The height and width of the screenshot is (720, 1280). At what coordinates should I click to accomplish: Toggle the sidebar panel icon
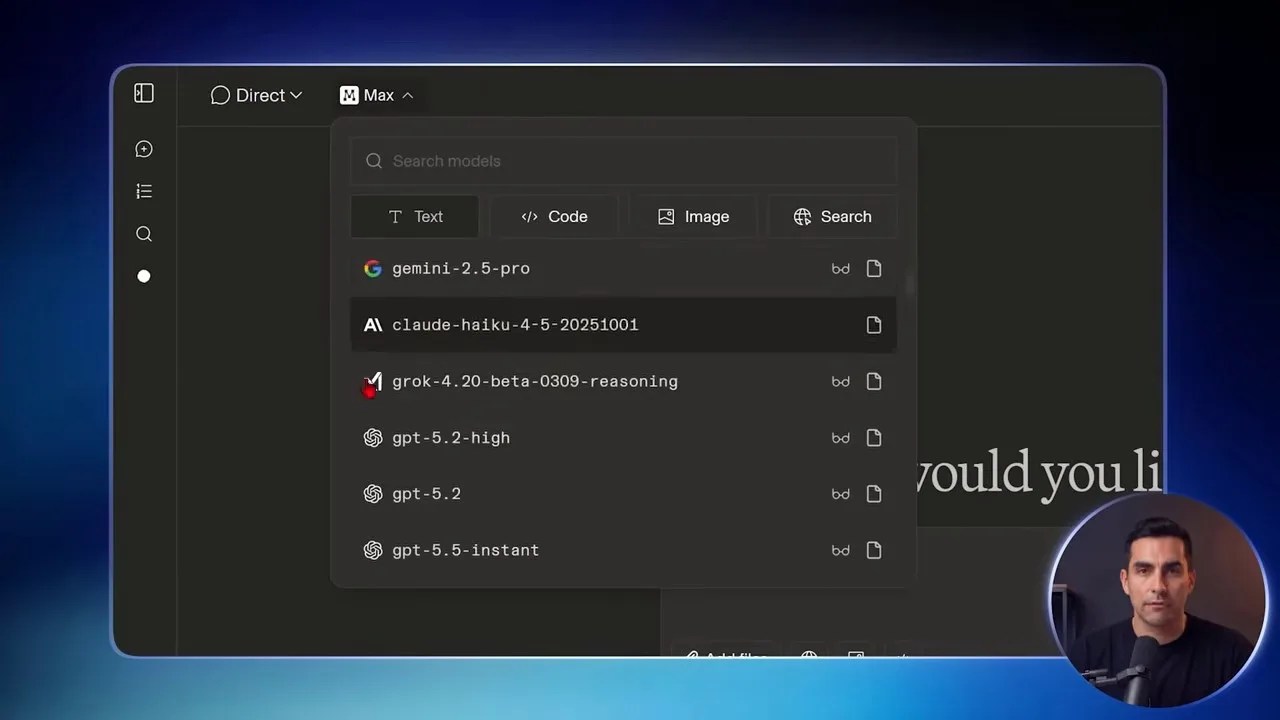click(144, 93)
